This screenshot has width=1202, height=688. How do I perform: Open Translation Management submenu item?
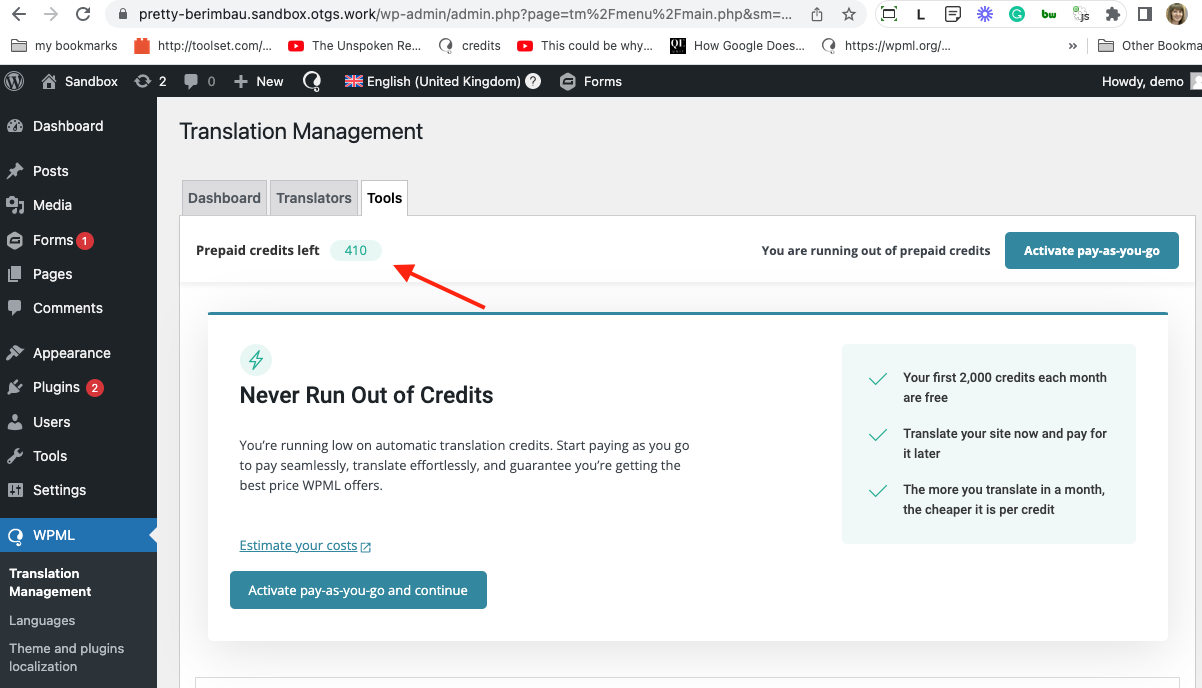(51, 582)
